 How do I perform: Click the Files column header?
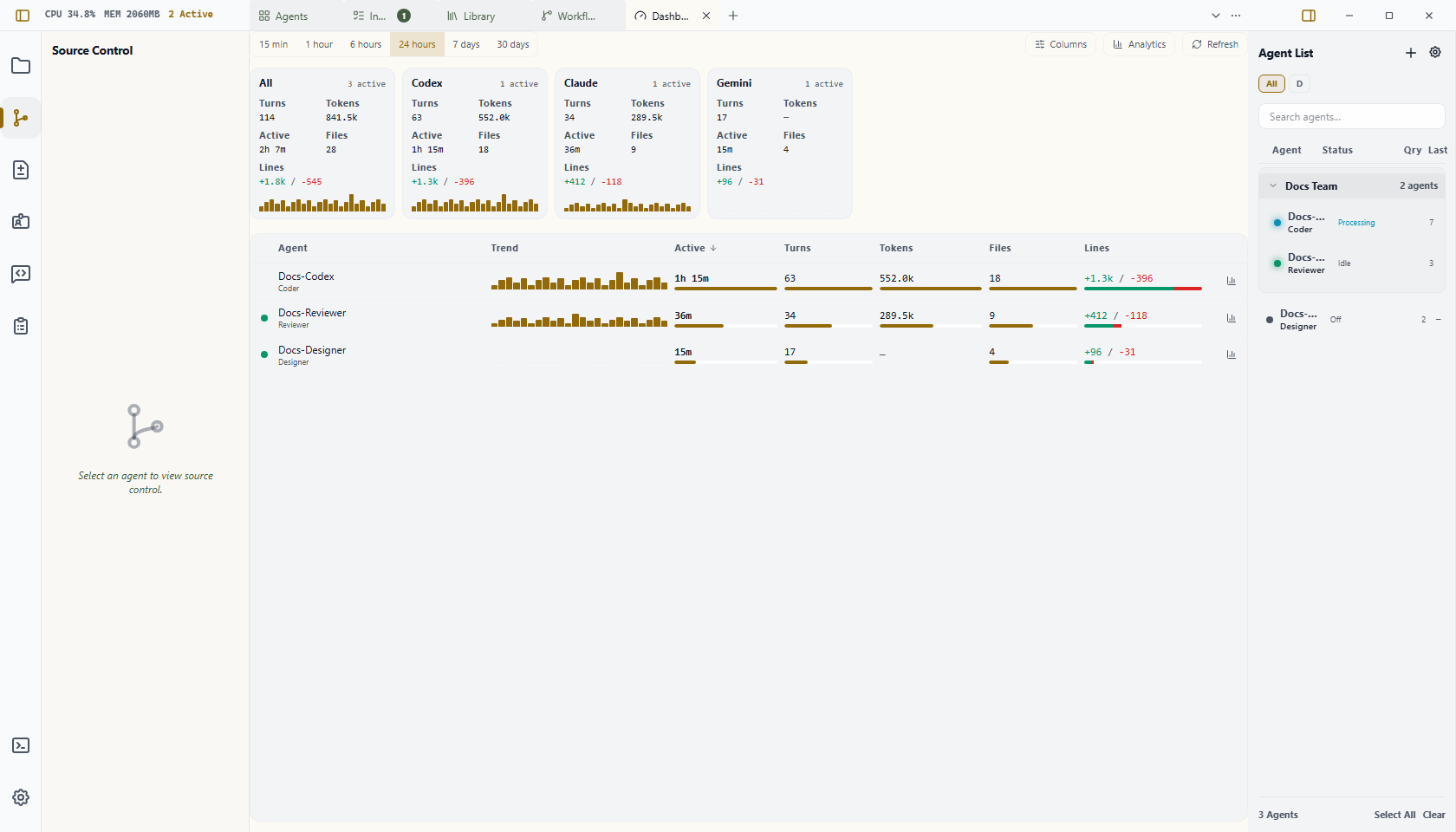pyautogui.click(x=1000, y=248)
